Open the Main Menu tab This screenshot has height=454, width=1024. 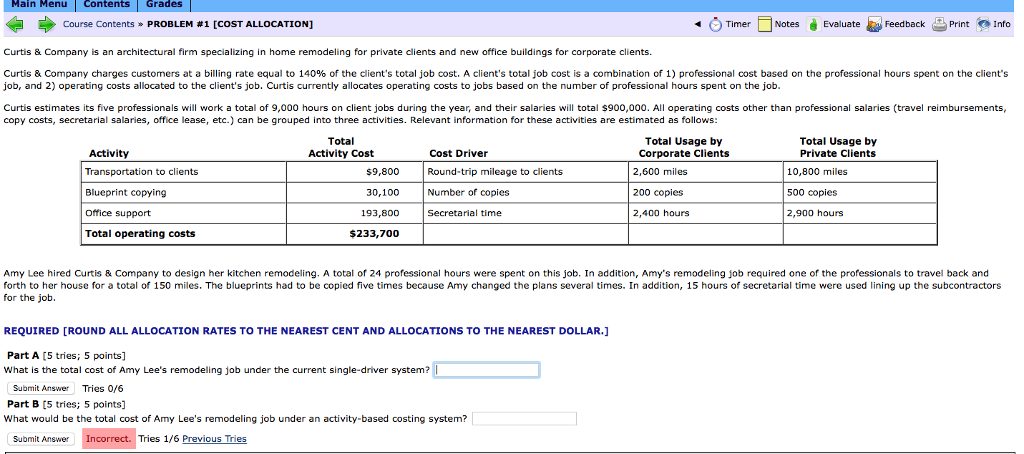[x=39, y=5]
